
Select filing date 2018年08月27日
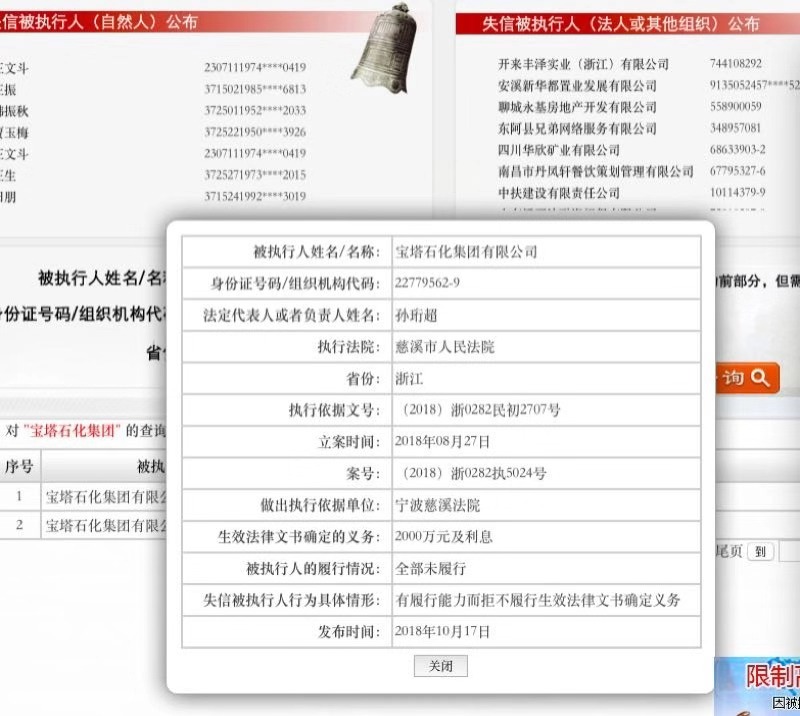pyautogui.click(x=442, y=441)
